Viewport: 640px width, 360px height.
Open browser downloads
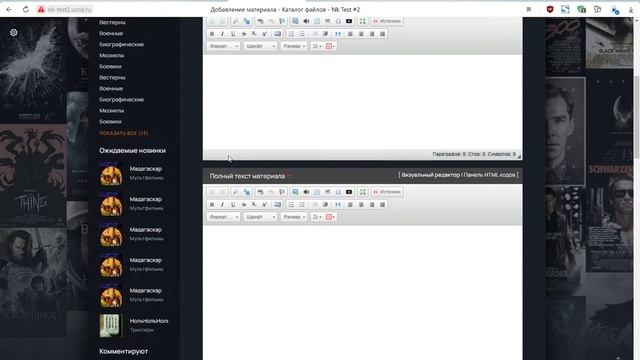tap(631, 9)
